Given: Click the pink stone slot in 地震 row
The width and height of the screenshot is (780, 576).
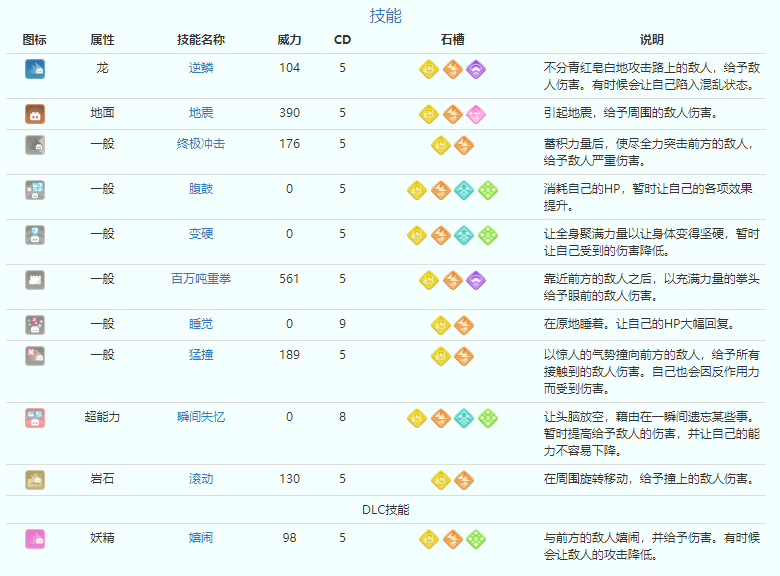Looking at the screenshot, I should pyautogui.click(x=476, y=114).
